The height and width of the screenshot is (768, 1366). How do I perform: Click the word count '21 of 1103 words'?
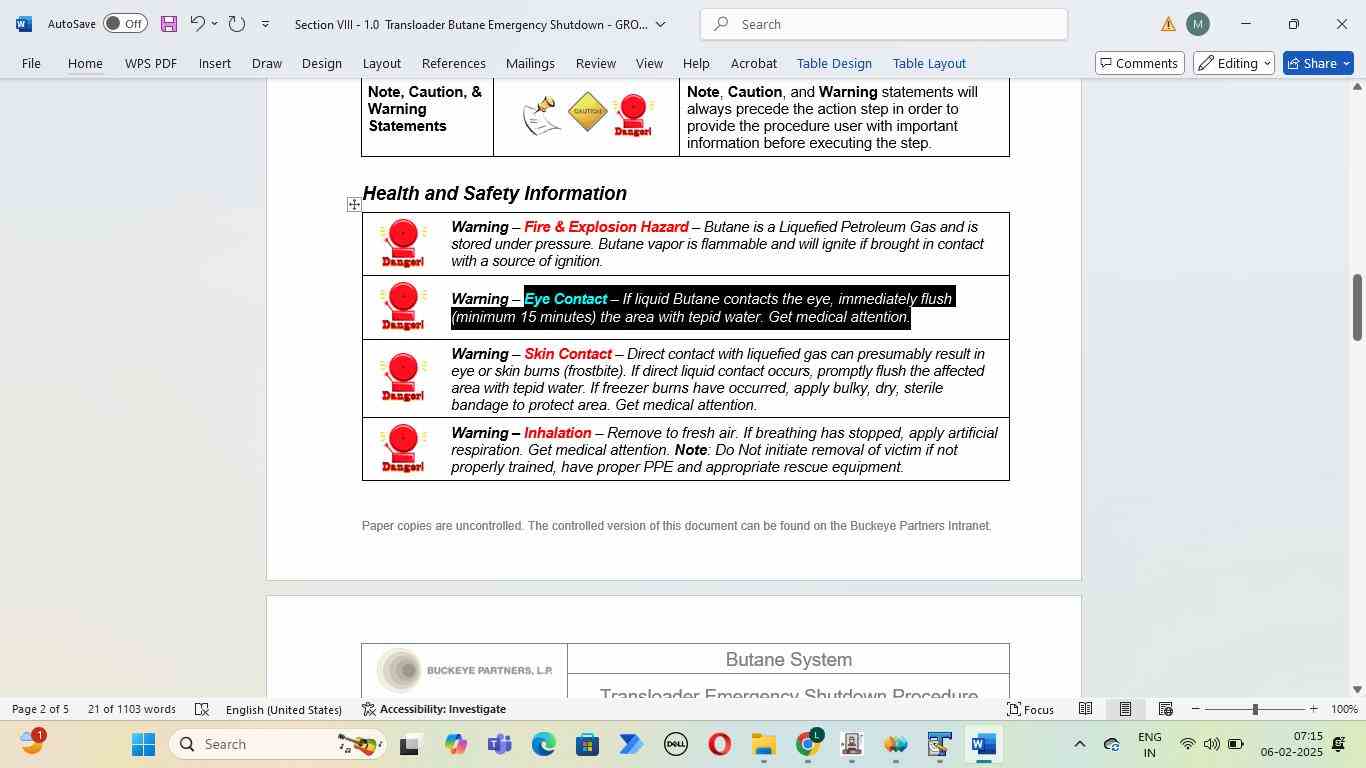tap(132, 709)
